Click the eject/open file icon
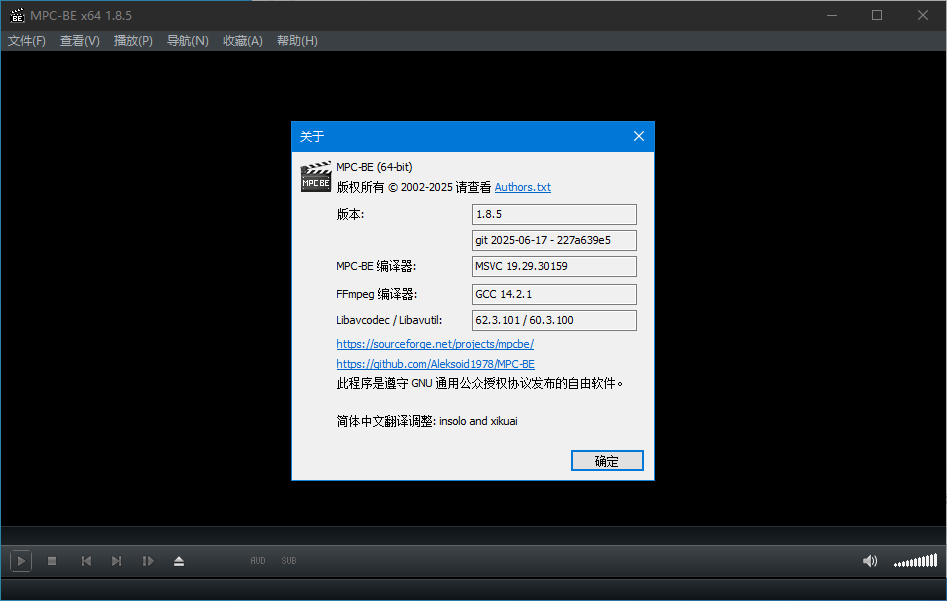The width and height of the screenshot is (947, 601). tap(179, 561)
